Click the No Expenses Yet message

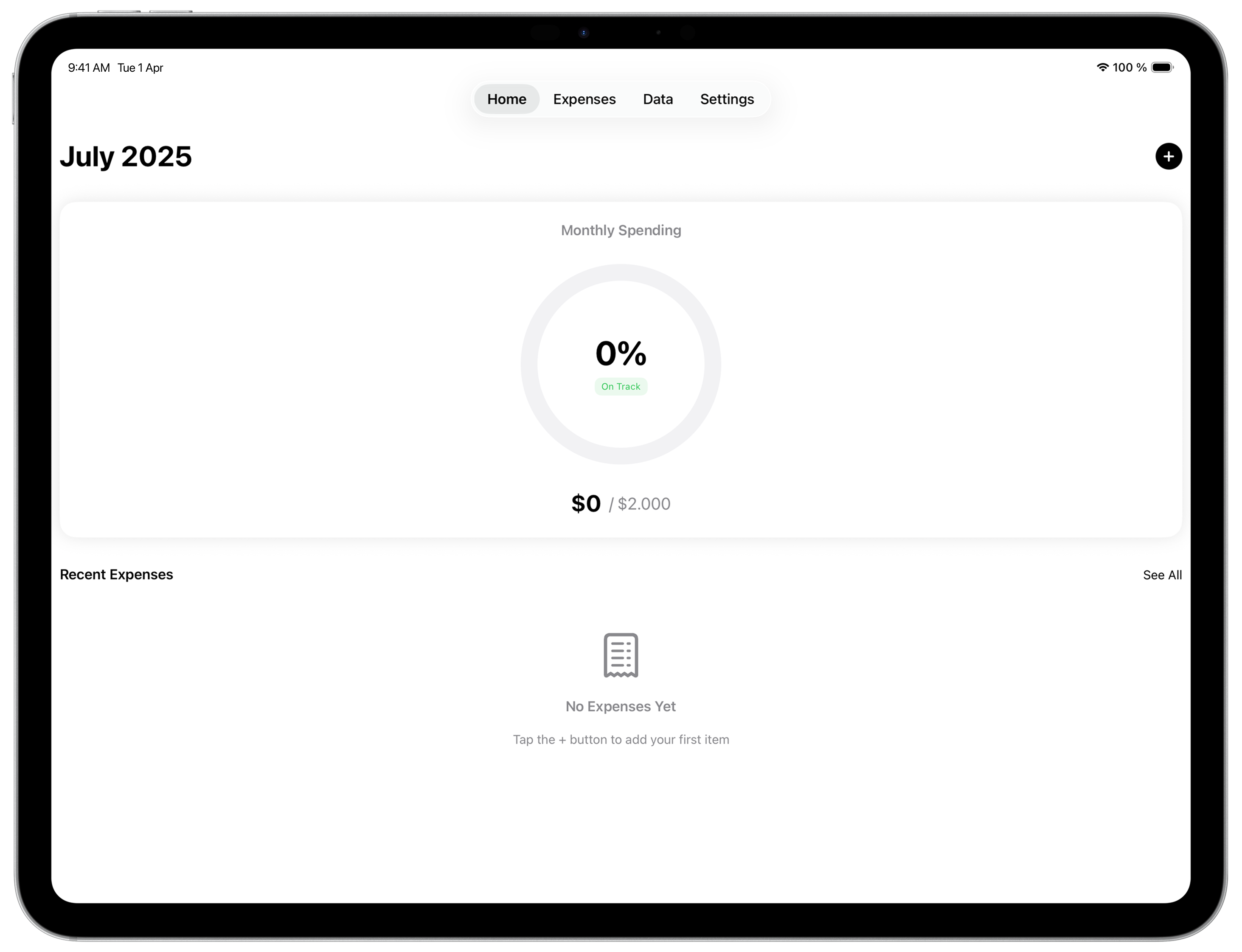[x=621, y=707]
